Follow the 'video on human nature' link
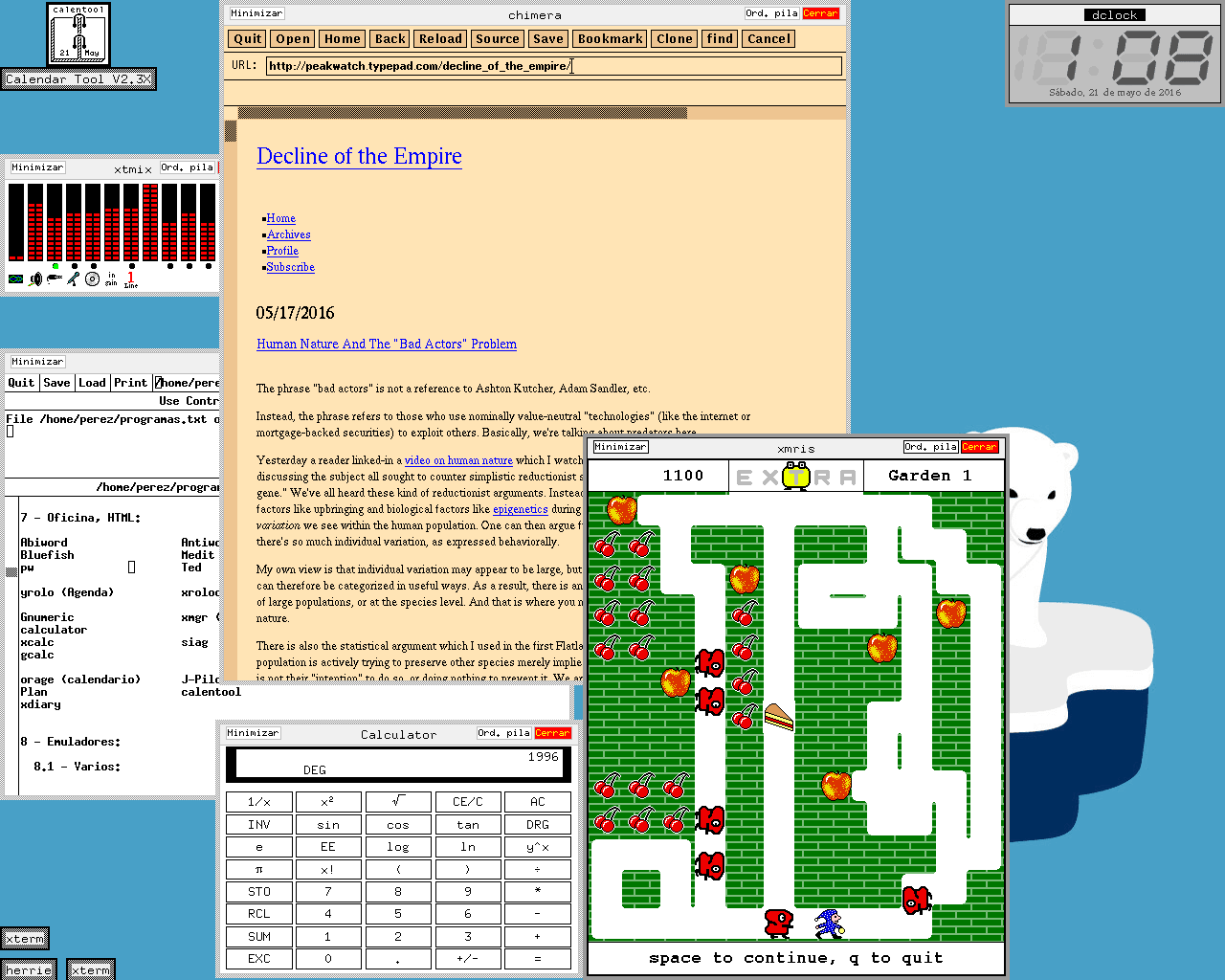The height and width of the screenshot is (980, 1225). click(x=458, y=460)
